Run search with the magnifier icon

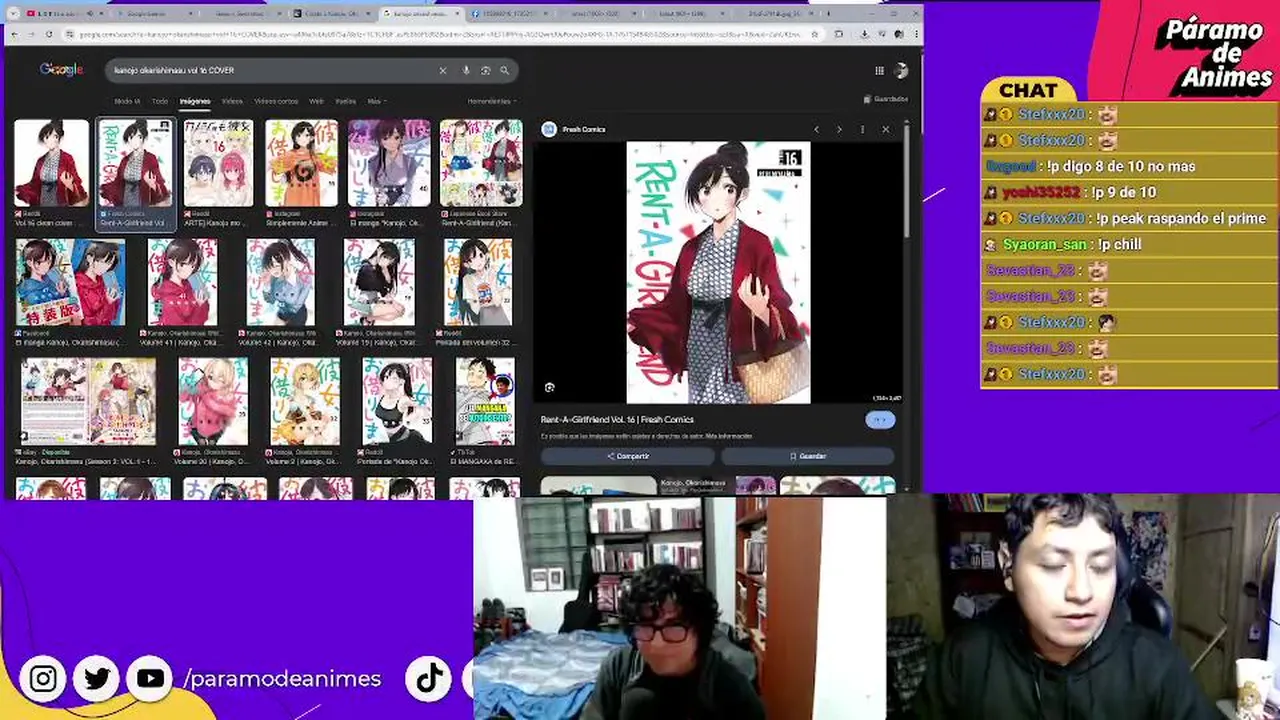pyautogui.click(x=505, y=70)
